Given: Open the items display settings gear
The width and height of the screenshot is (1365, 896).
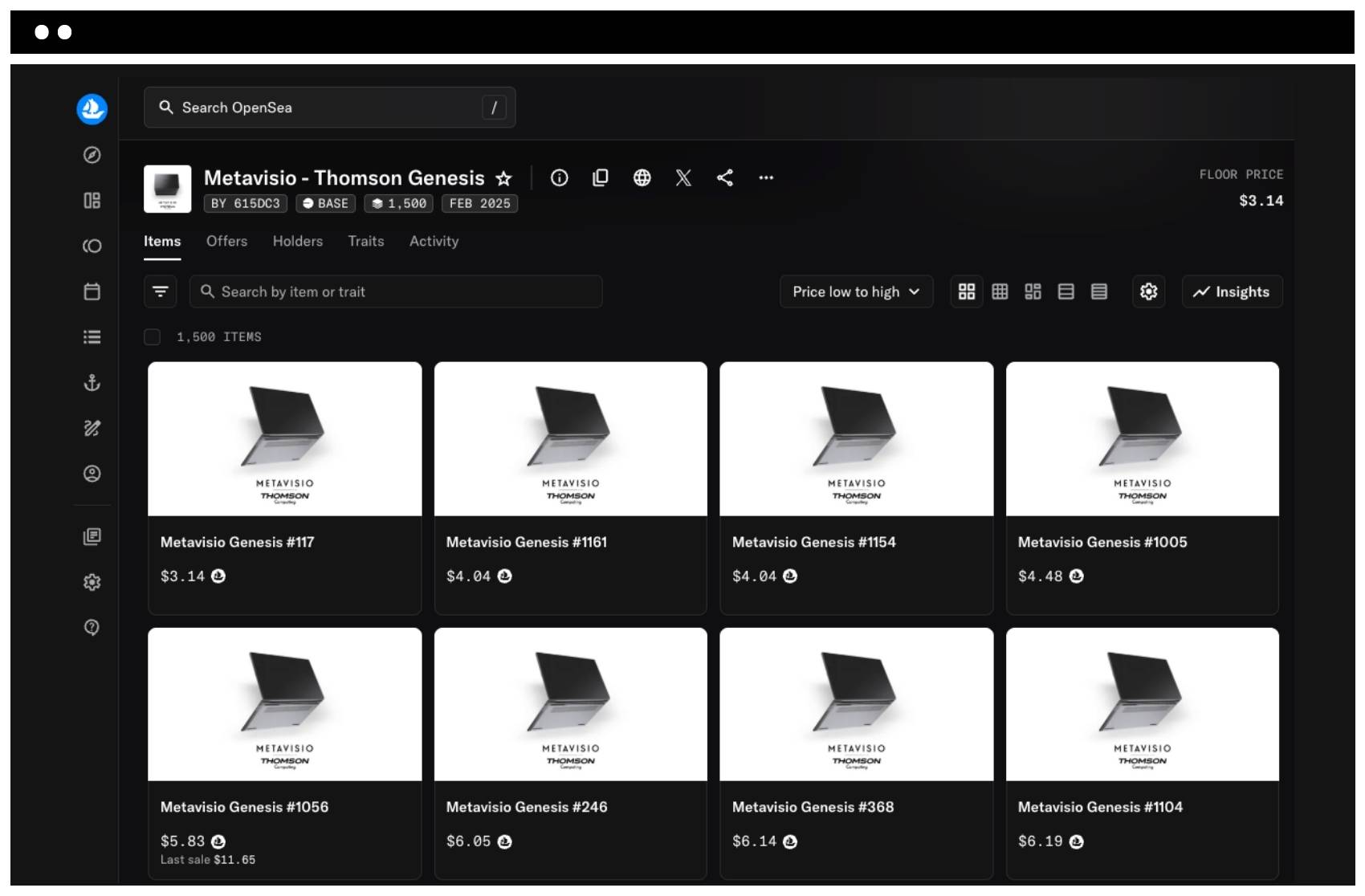Looking at the screenshot, I should (x=1149, y=291).
